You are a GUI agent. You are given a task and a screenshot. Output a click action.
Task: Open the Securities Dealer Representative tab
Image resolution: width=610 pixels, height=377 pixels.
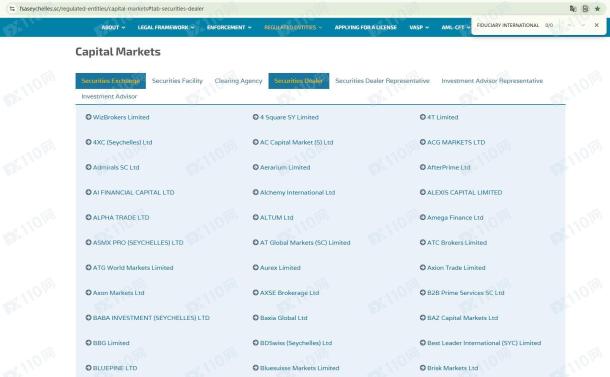(x=382, y=81)
